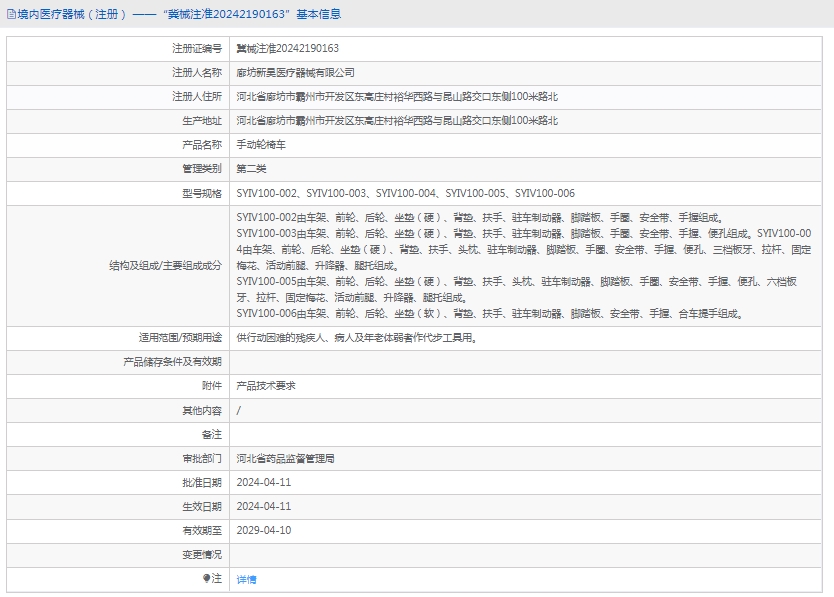Click the model specification SYIV100-002 value row
Viewport: 834px width, 597px height.
click(405, 193)
